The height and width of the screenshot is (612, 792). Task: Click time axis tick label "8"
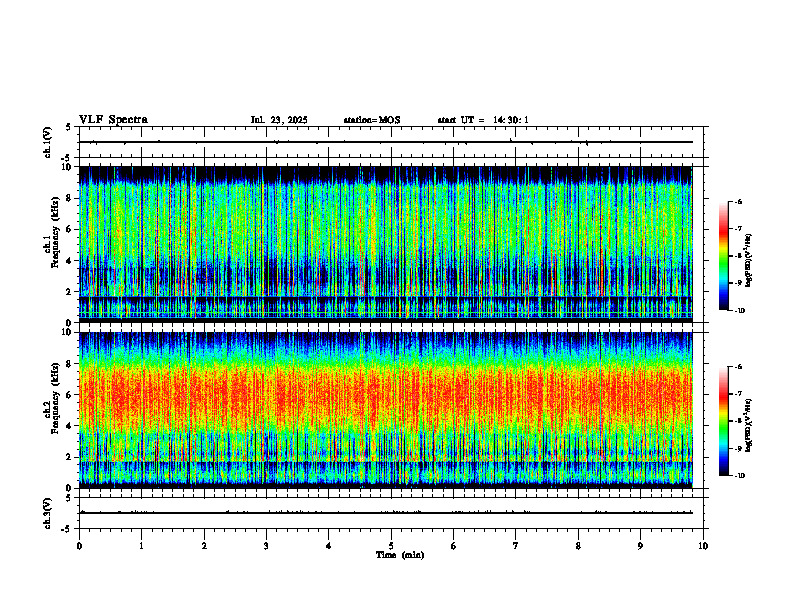(578, 546)
